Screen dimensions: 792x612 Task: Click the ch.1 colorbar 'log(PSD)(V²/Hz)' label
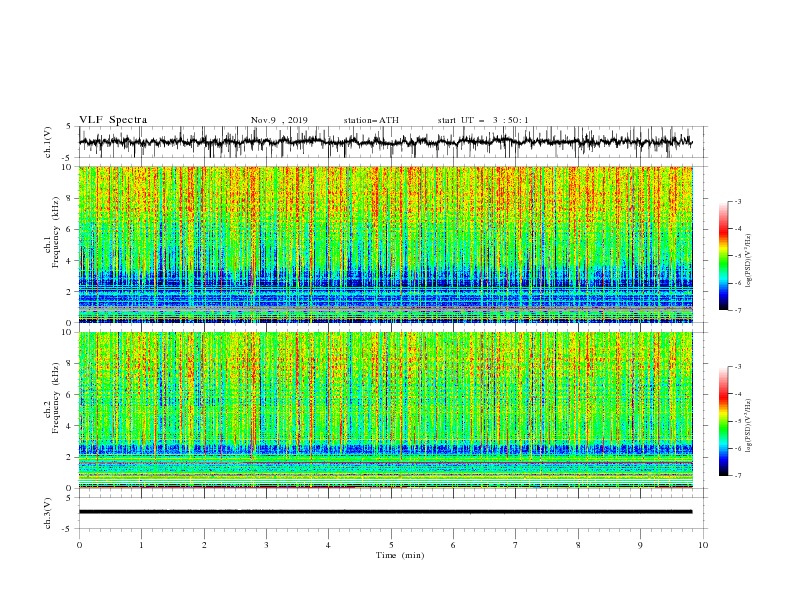748,261
